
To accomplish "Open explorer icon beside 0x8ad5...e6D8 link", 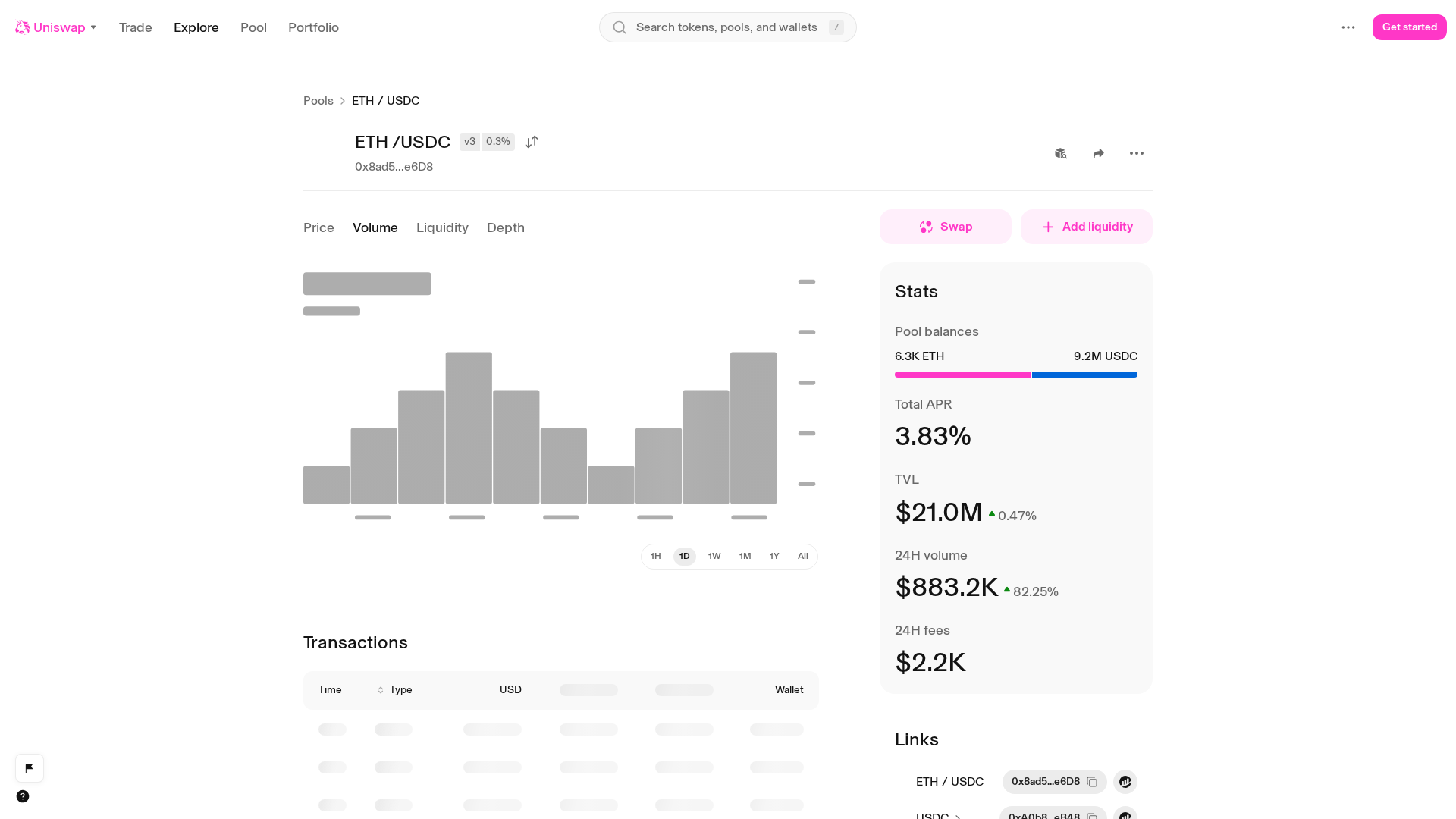I will (x=1125, y=782).
